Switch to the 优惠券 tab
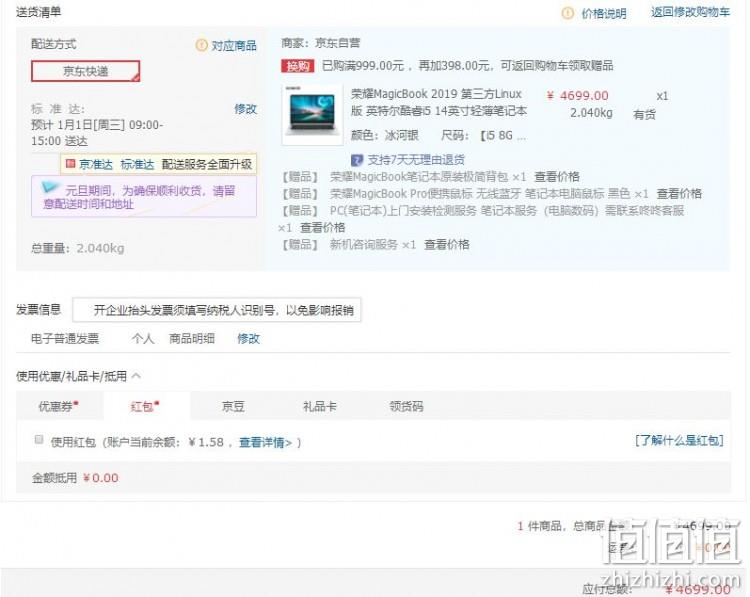750x597 pixels. pyautogui.click(x=59, y=406)
